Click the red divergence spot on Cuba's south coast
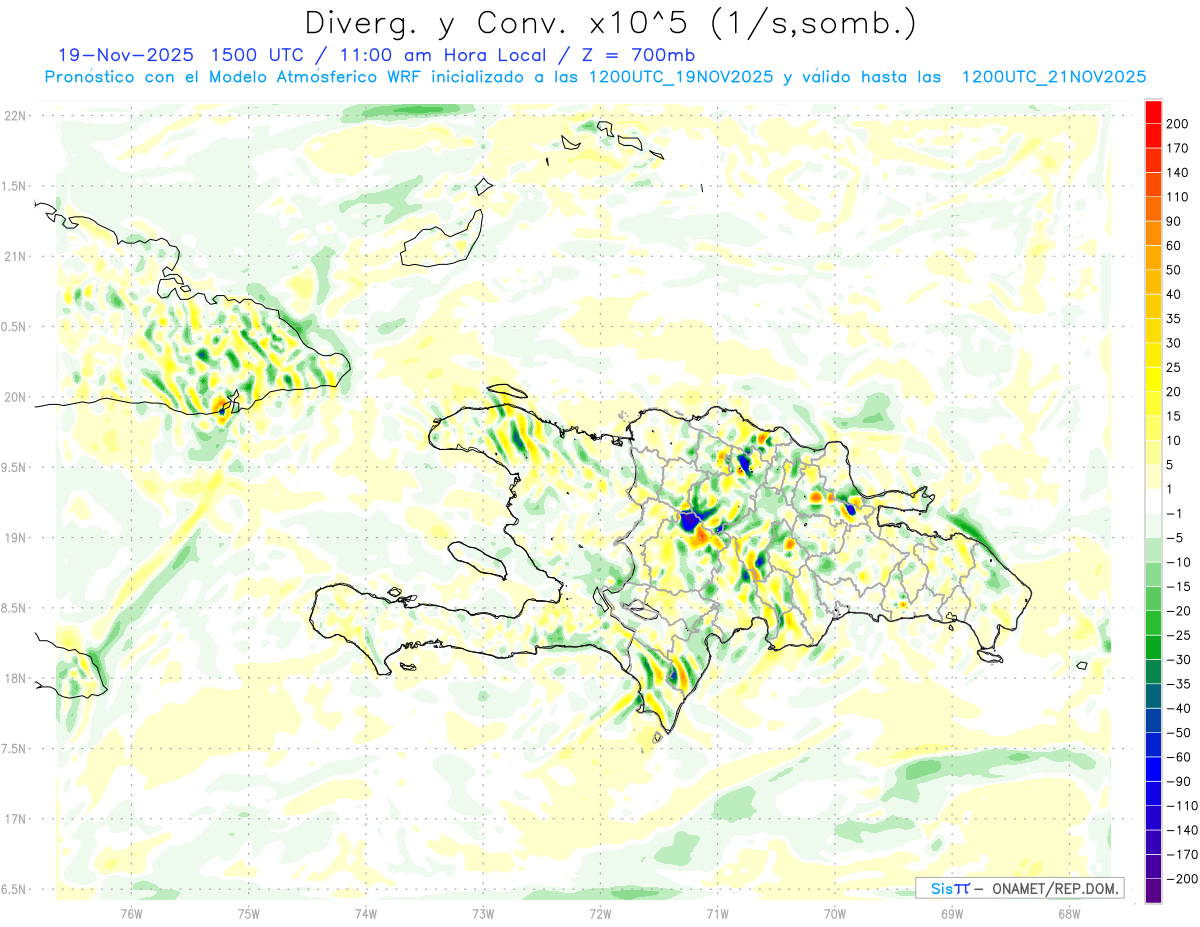1200x927 pixels. (222, 405)
